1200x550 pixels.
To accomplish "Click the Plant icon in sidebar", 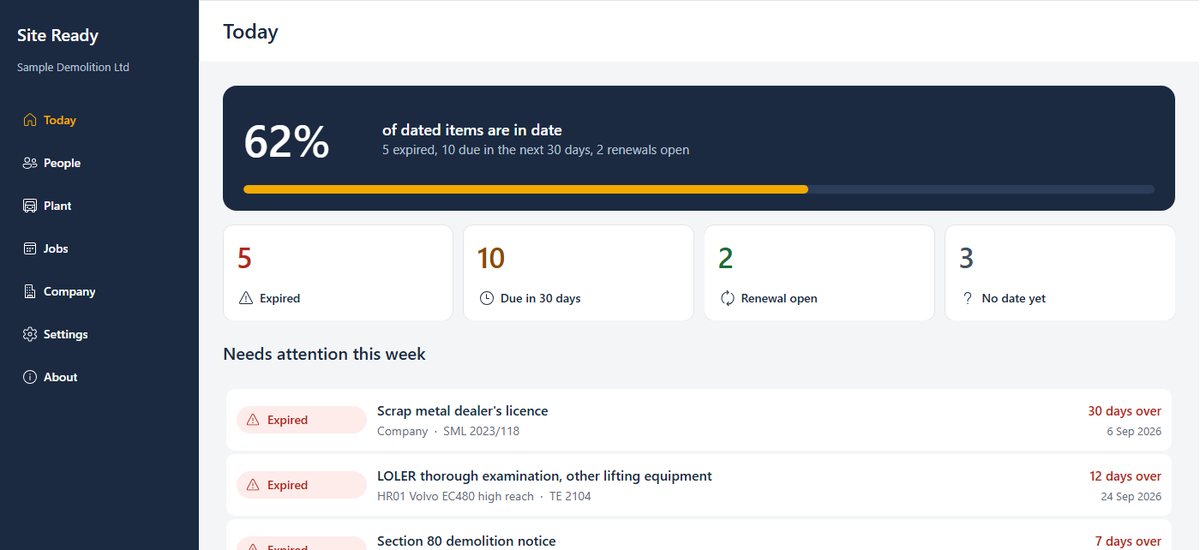I will click(x=30, y=206).
